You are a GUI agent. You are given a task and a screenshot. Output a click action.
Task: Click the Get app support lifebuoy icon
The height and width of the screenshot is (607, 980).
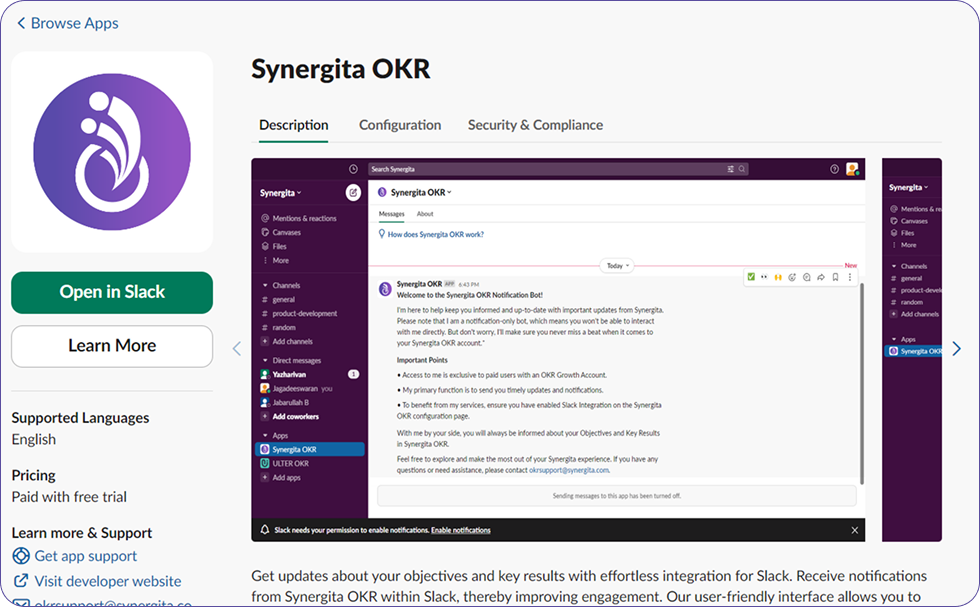click(x=21, y=556)
